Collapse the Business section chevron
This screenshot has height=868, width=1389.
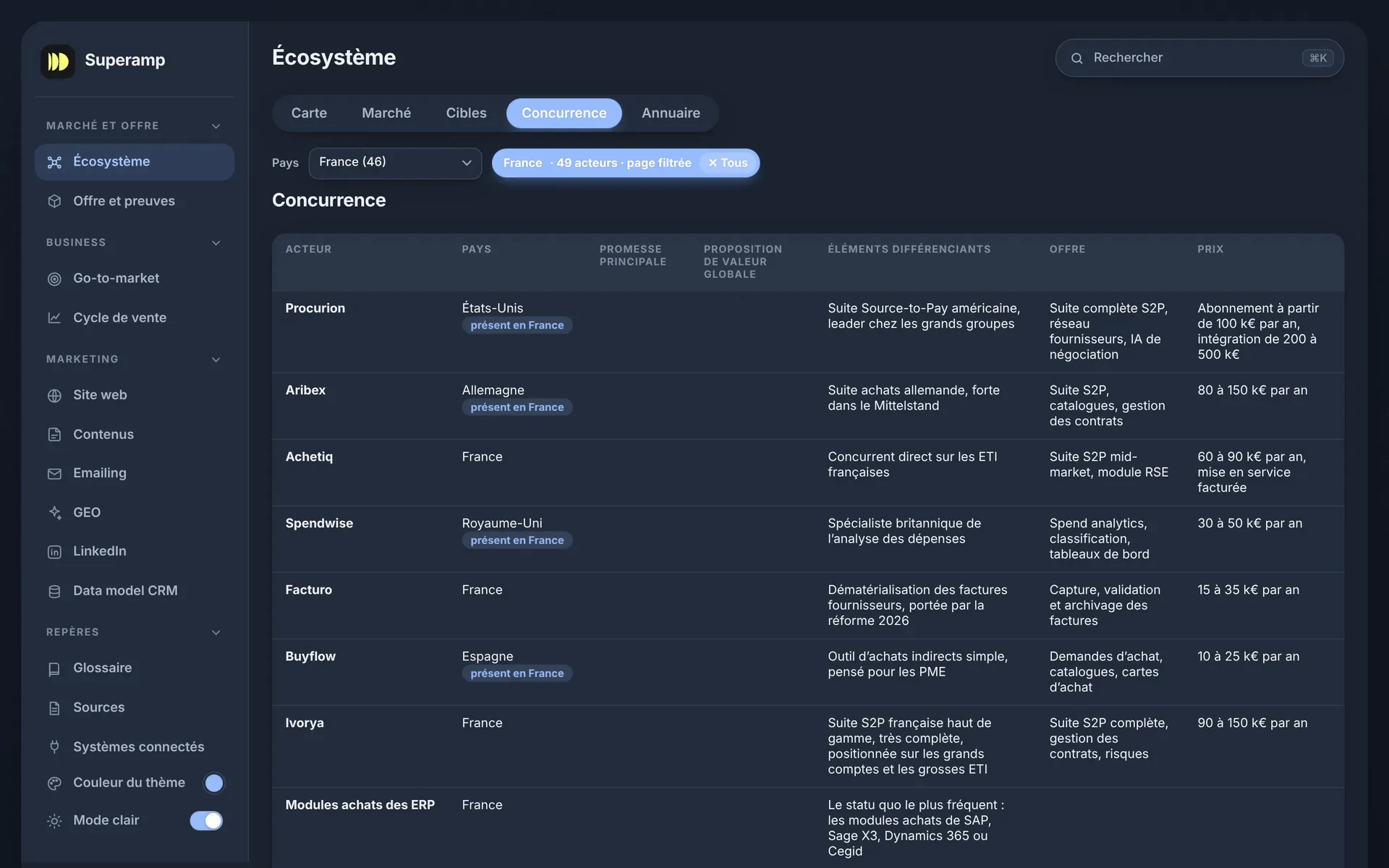tap(216, 243)
